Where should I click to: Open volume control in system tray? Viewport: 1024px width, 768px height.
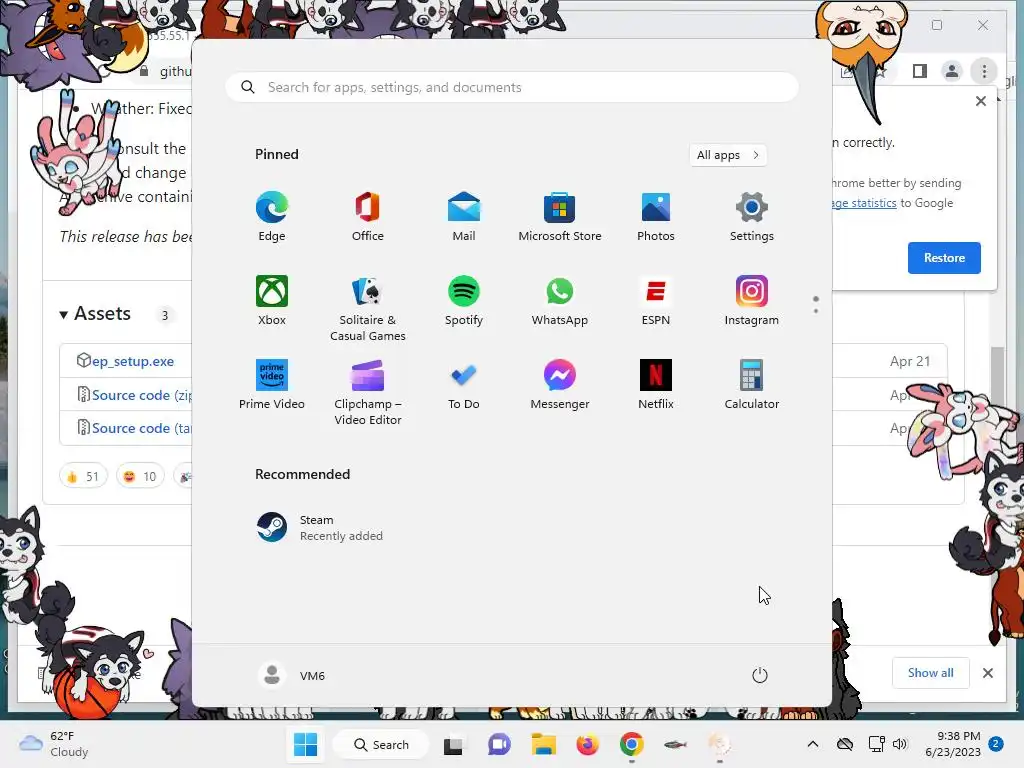(900, 744)
